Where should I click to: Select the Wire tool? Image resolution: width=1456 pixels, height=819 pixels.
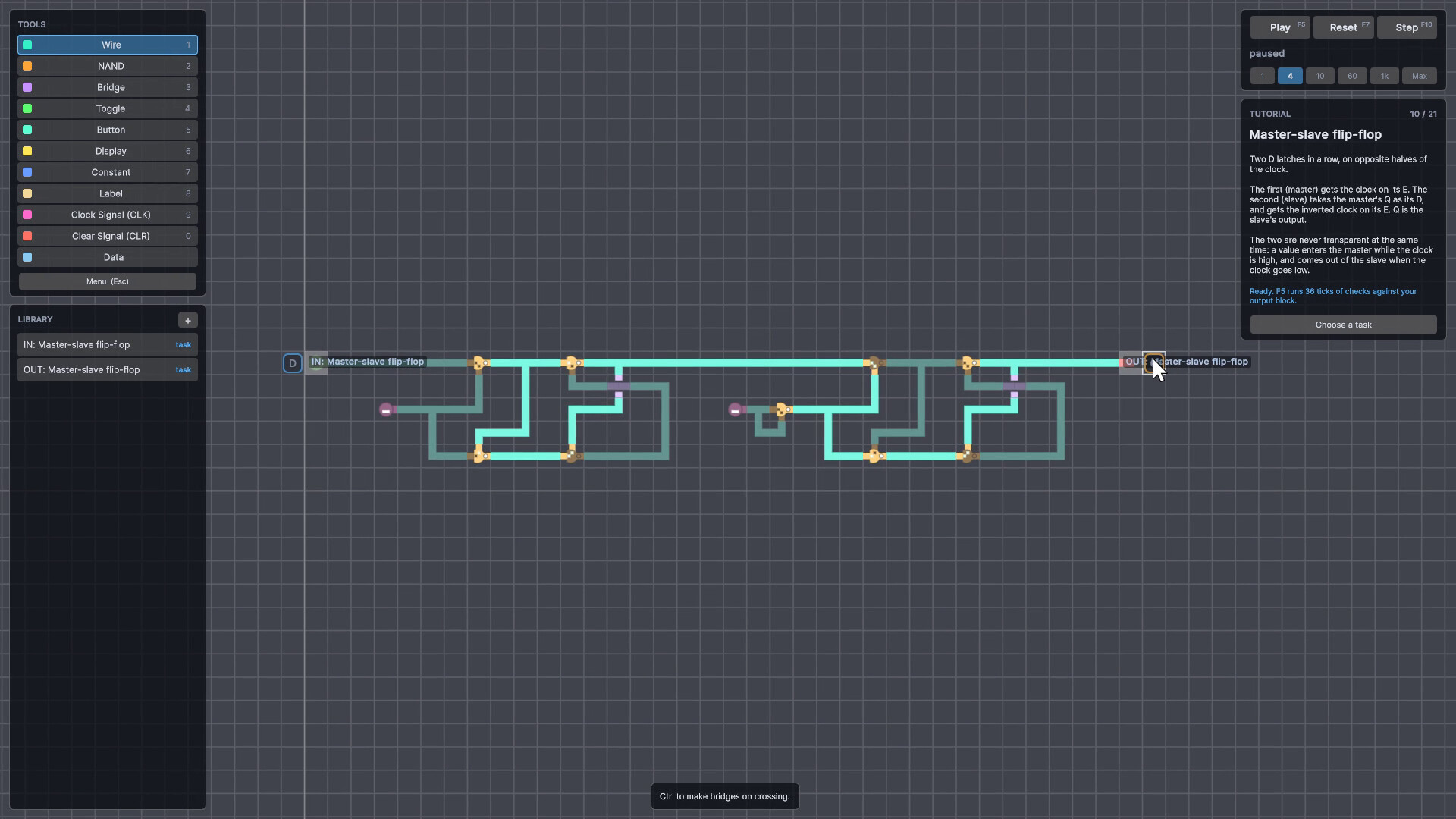[108, 45]
